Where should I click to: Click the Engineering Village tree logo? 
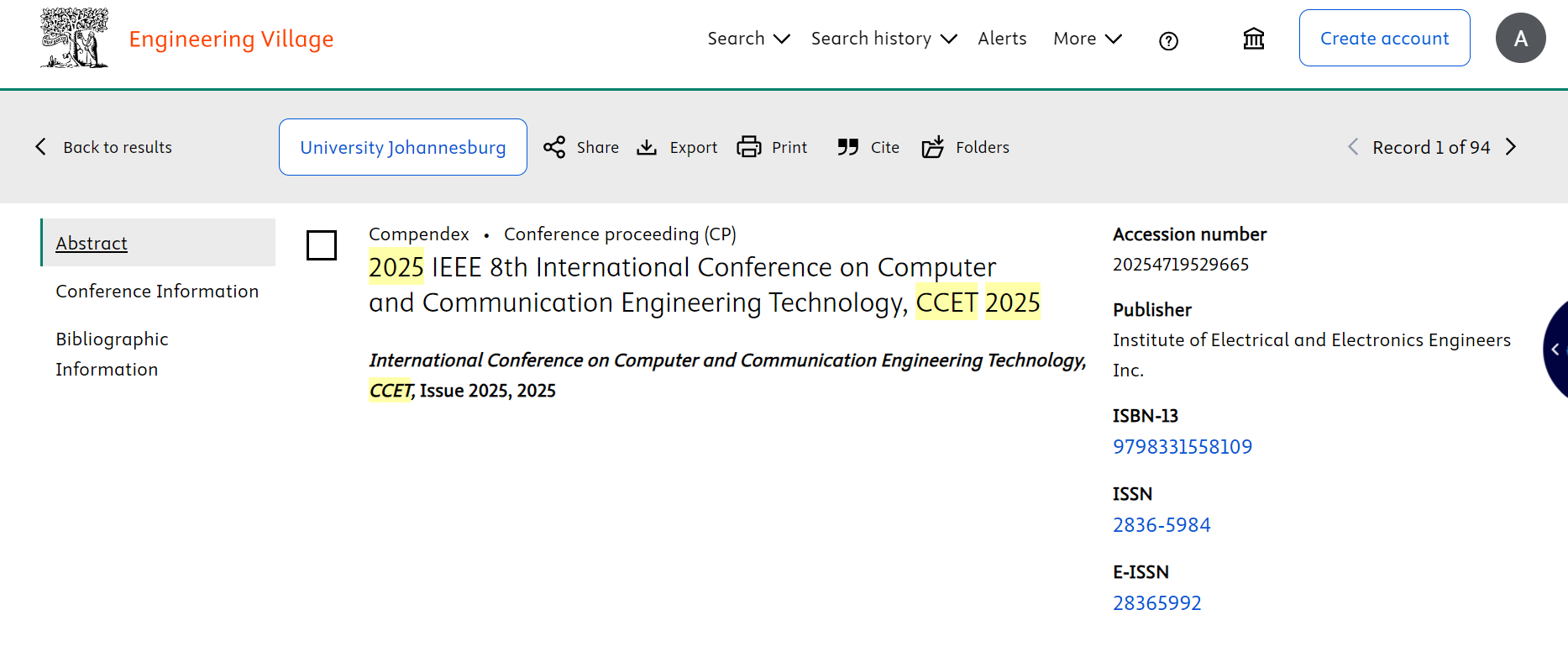(74, 39)
